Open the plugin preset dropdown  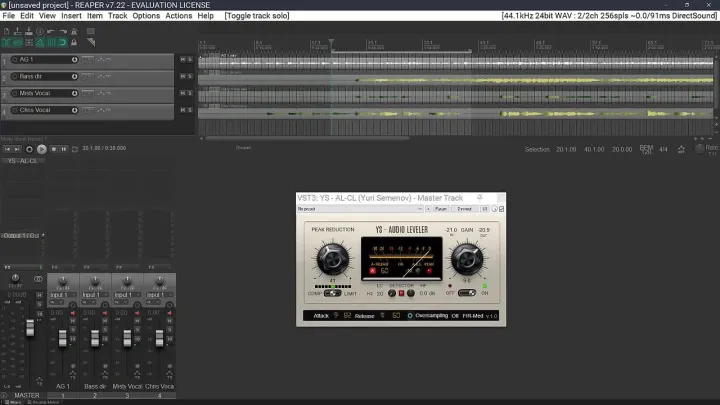click(x=360, y=209)
